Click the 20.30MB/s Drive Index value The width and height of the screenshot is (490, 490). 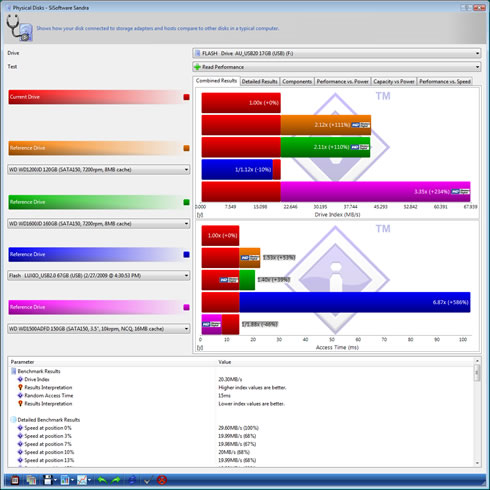tap(230, 379)
